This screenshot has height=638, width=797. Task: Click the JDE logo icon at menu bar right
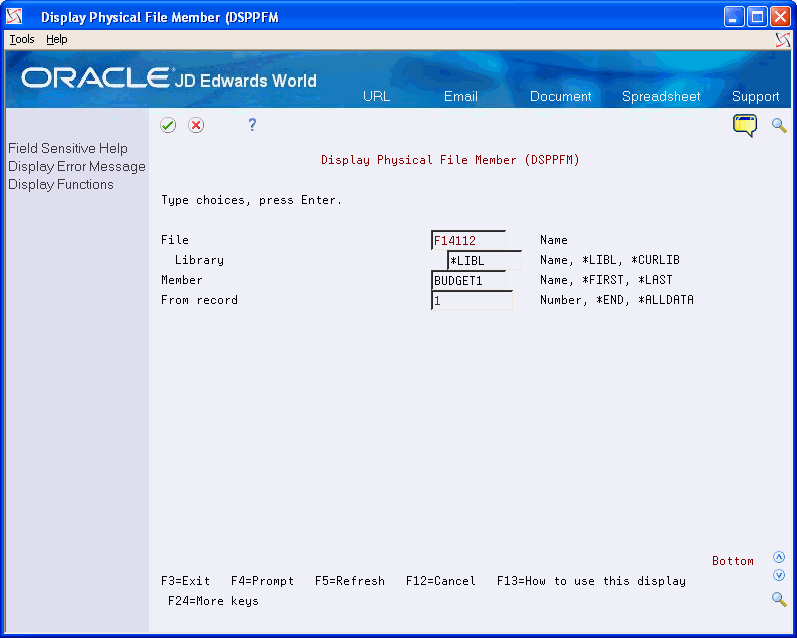coord(783,40)
